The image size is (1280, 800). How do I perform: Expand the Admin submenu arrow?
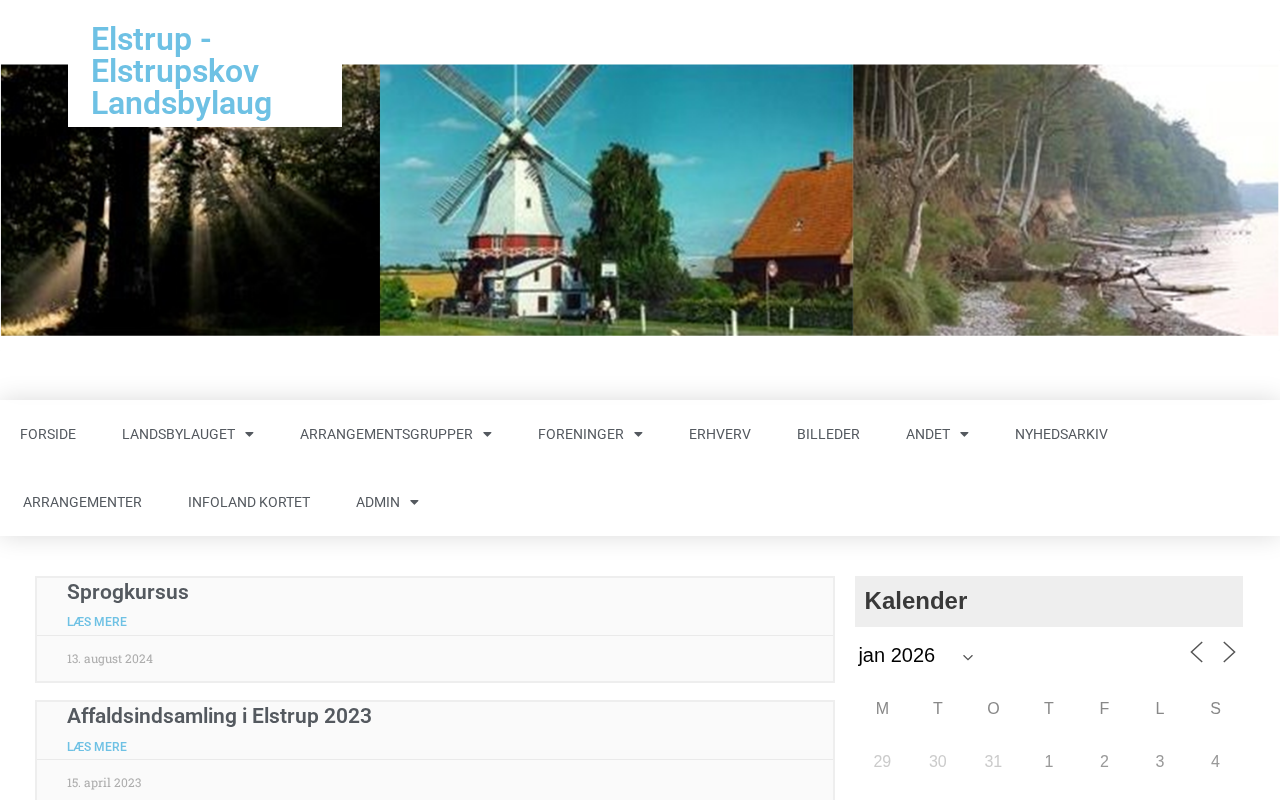tap(414, 502)
